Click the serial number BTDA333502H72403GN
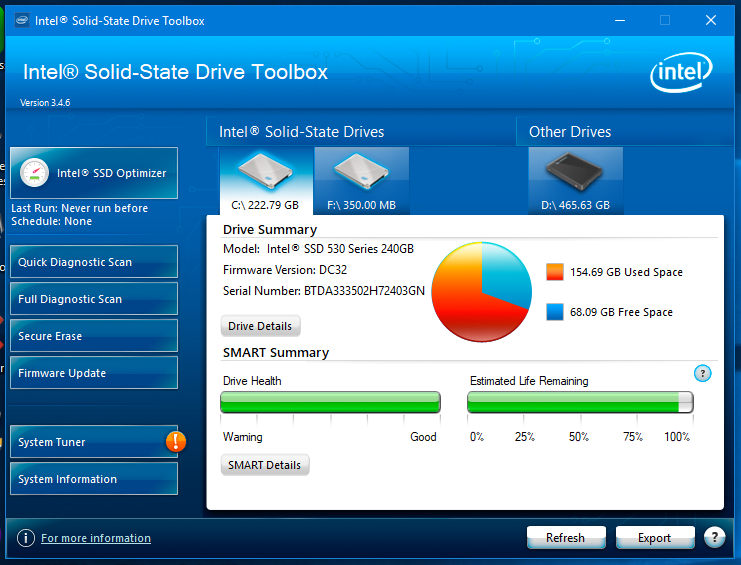 coord(364,291)
